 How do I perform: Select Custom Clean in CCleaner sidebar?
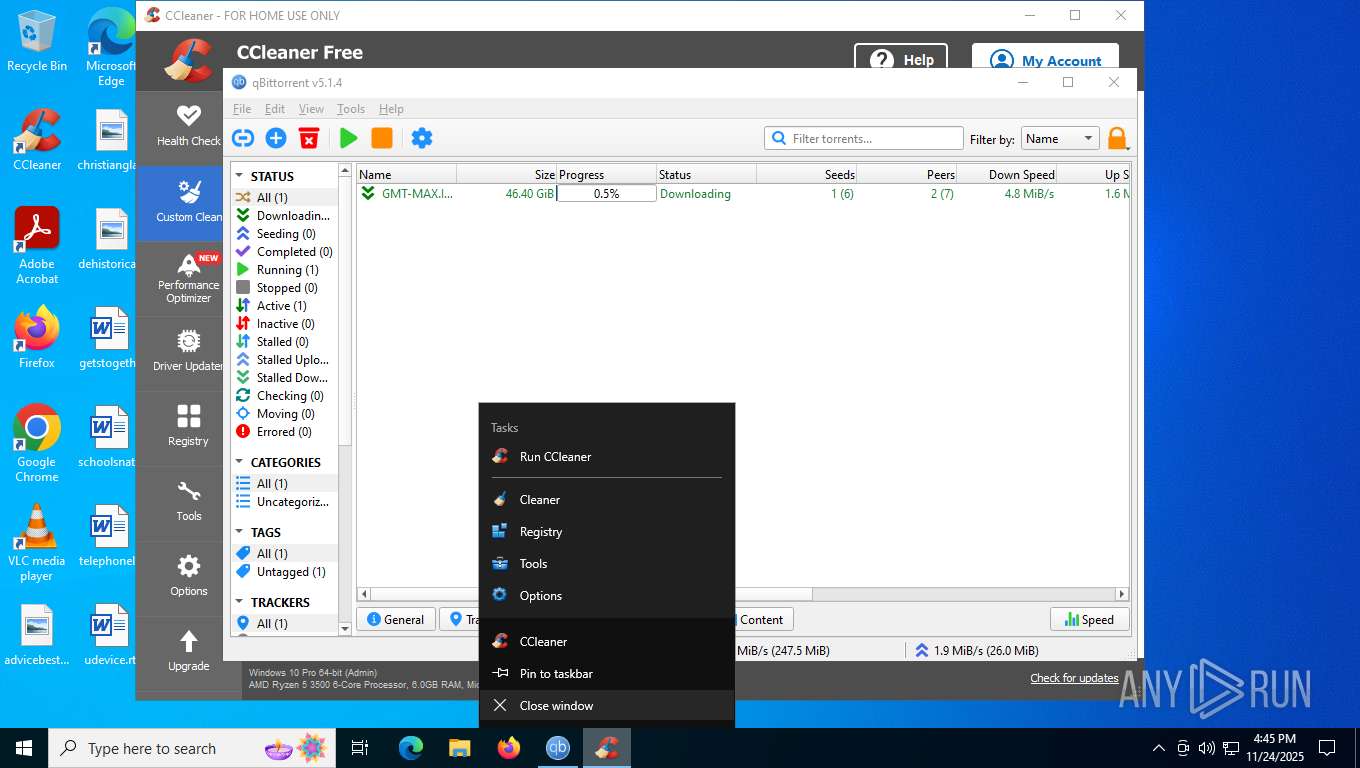tap(188, 202)
